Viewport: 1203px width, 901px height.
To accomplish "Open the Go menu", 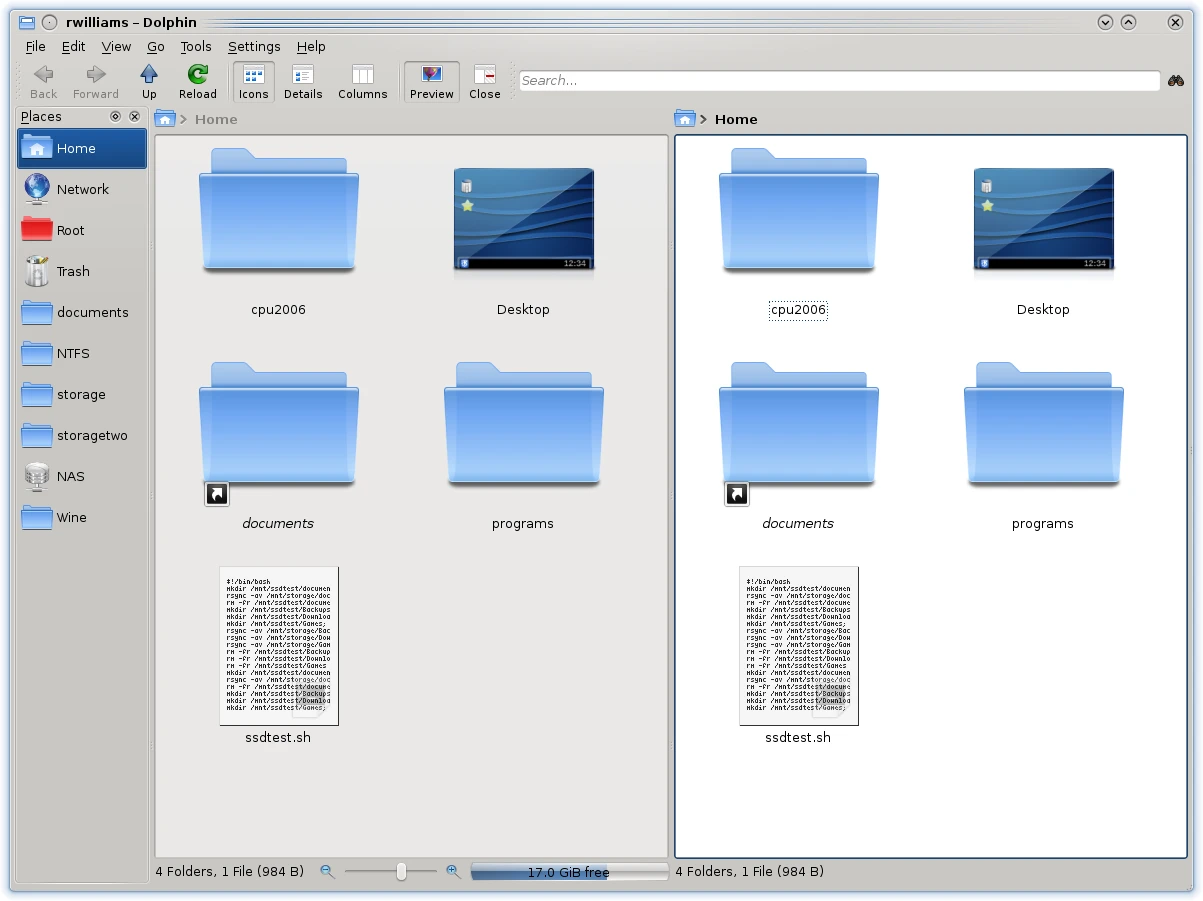I will [155, 46].
